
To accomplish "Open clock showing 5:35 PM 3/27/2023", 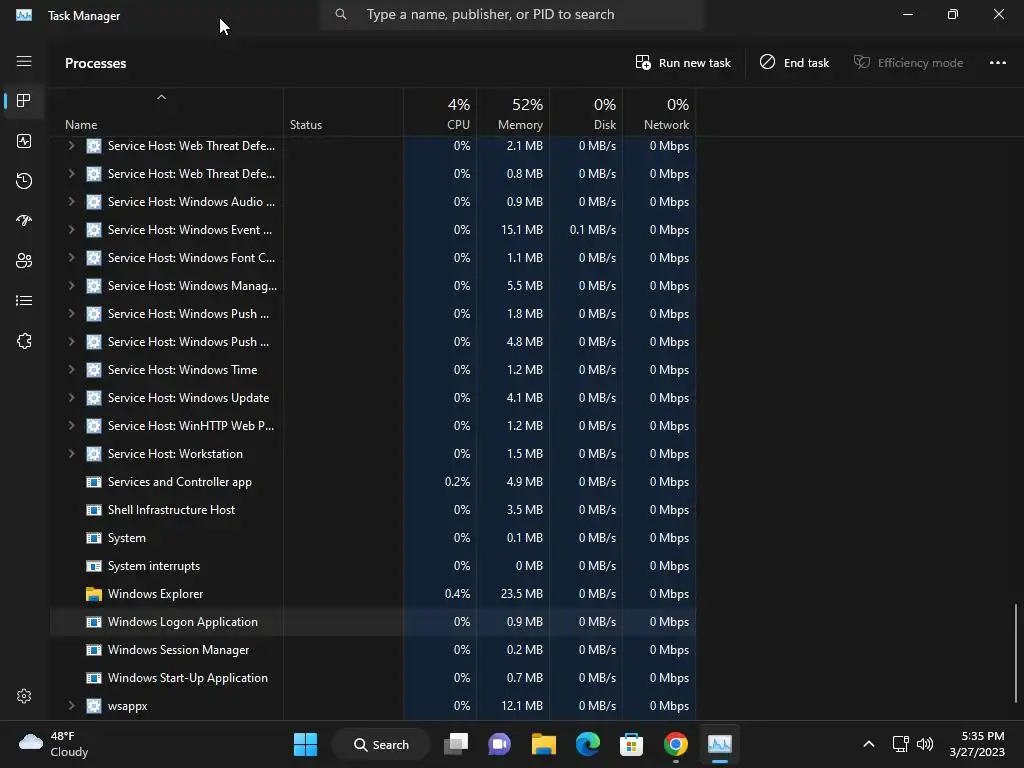I will click(977, 744).
